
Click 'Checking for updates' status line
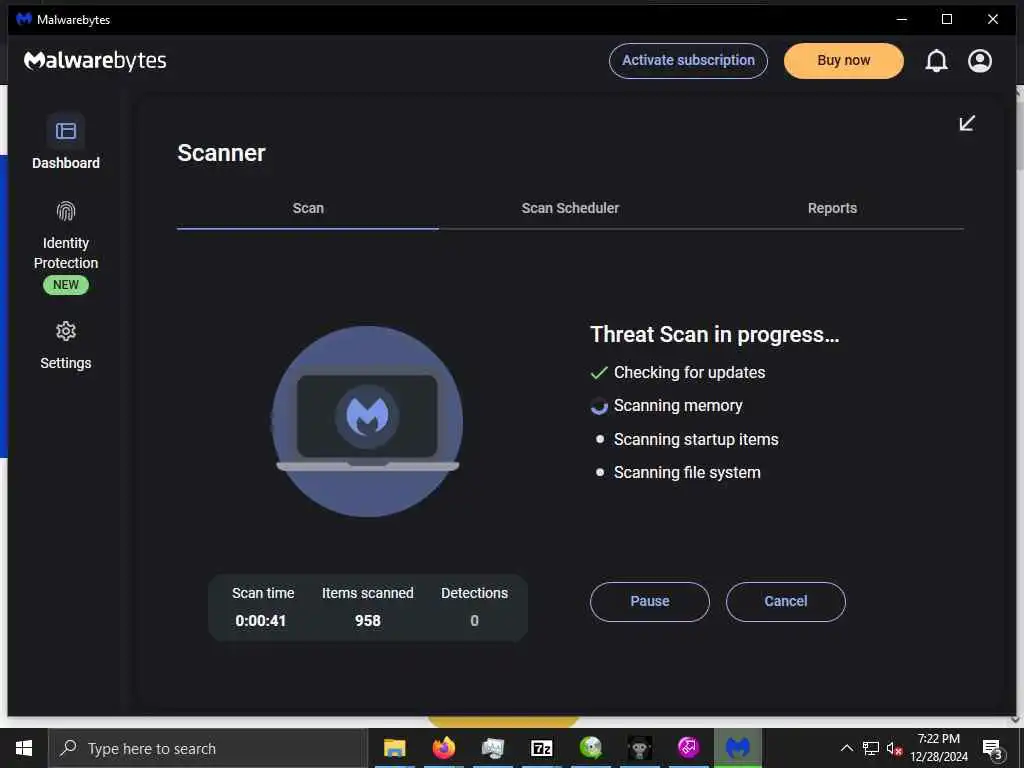coord(689,372)
